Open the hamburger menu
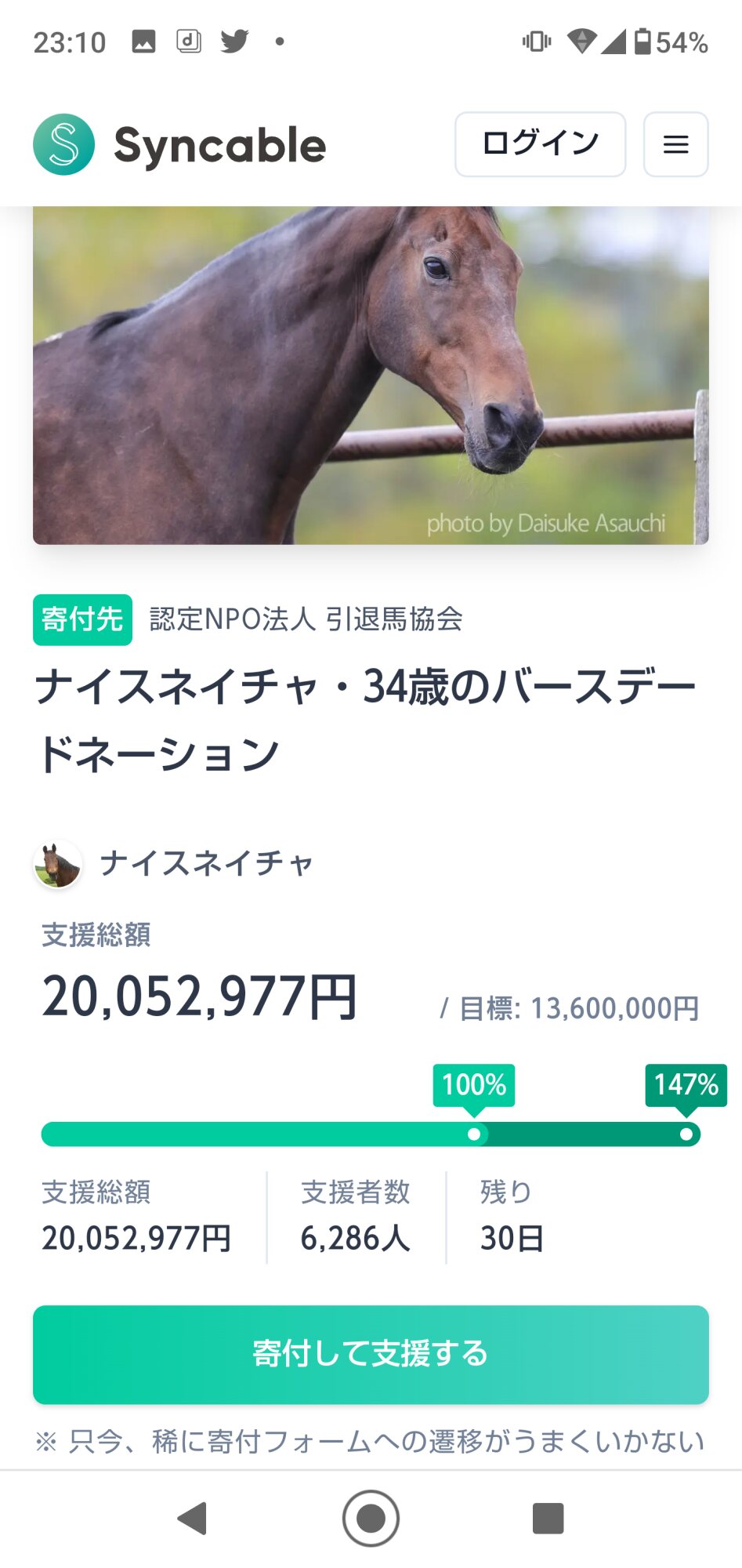 [675, 144]
